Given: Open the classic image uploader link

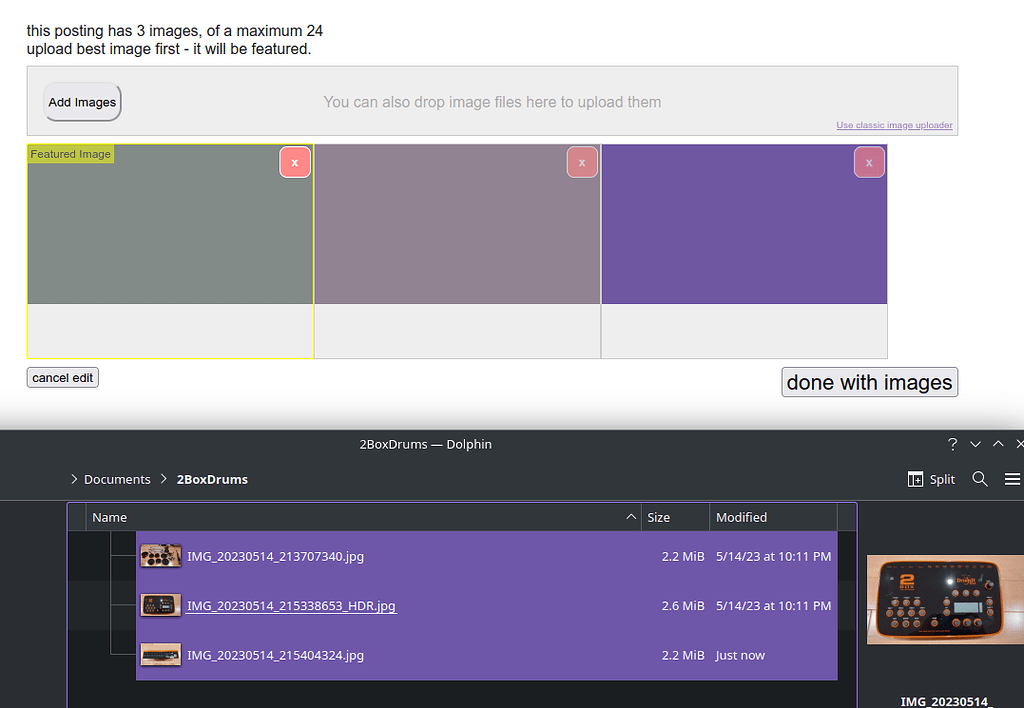Looking at the screenshot, I should tap(894, 125).
